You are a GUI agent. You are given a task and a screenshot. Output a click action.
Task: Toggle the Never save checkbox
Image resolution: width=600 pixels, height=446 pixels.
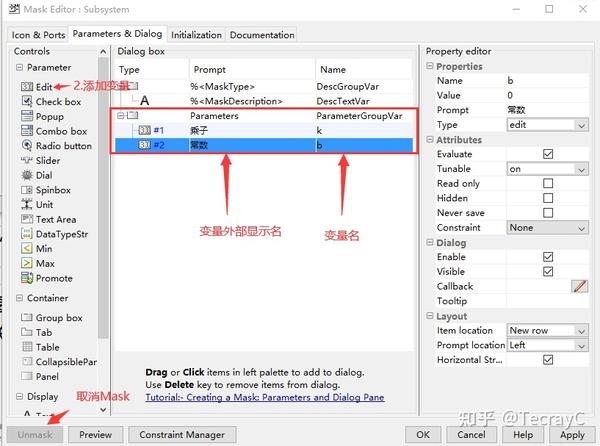pyautogui.click(x=548, y=213)
